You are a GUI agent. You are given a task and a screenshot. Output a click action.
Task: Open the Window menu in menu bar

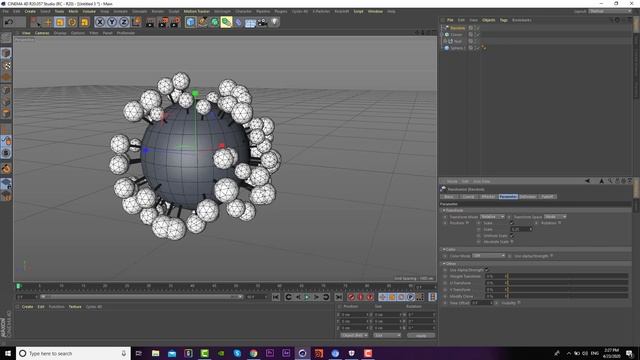[x=375, y=11]
